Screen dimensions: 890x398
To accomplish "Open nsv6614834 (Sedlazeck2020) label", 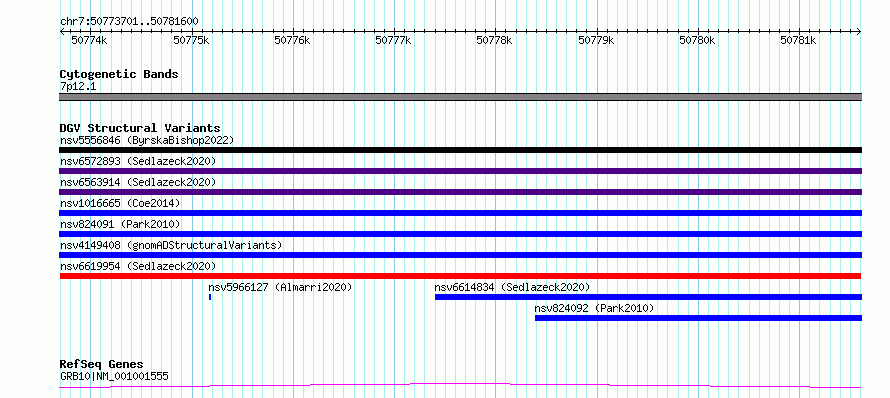I will click(513, 287).
